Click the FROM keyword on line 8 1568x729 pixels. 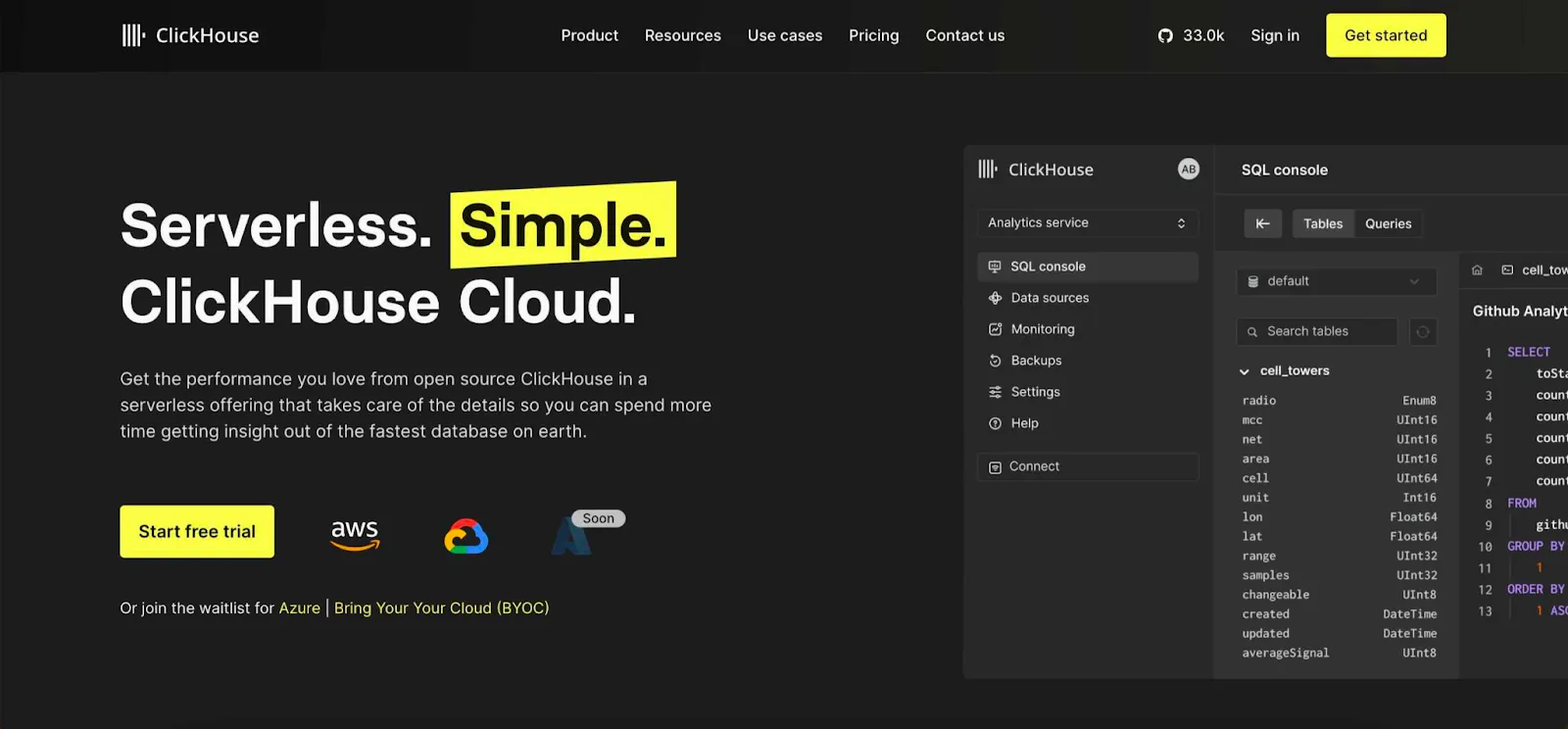1522,503
